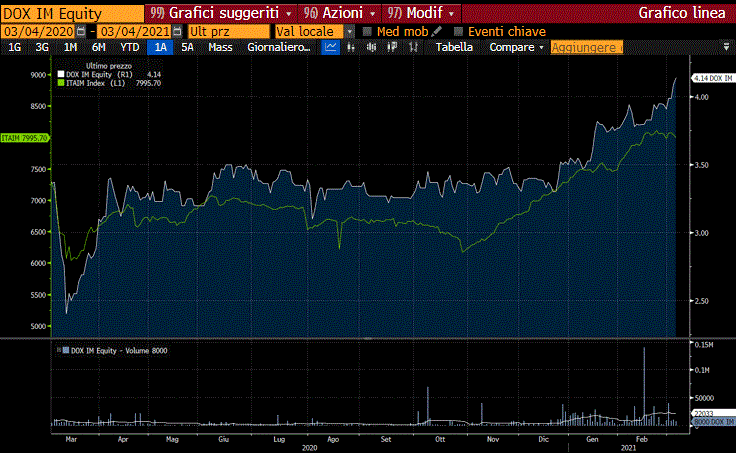The image size is (736, 453).
Task: Open the end date calendar picker
Action: [178, 31]
